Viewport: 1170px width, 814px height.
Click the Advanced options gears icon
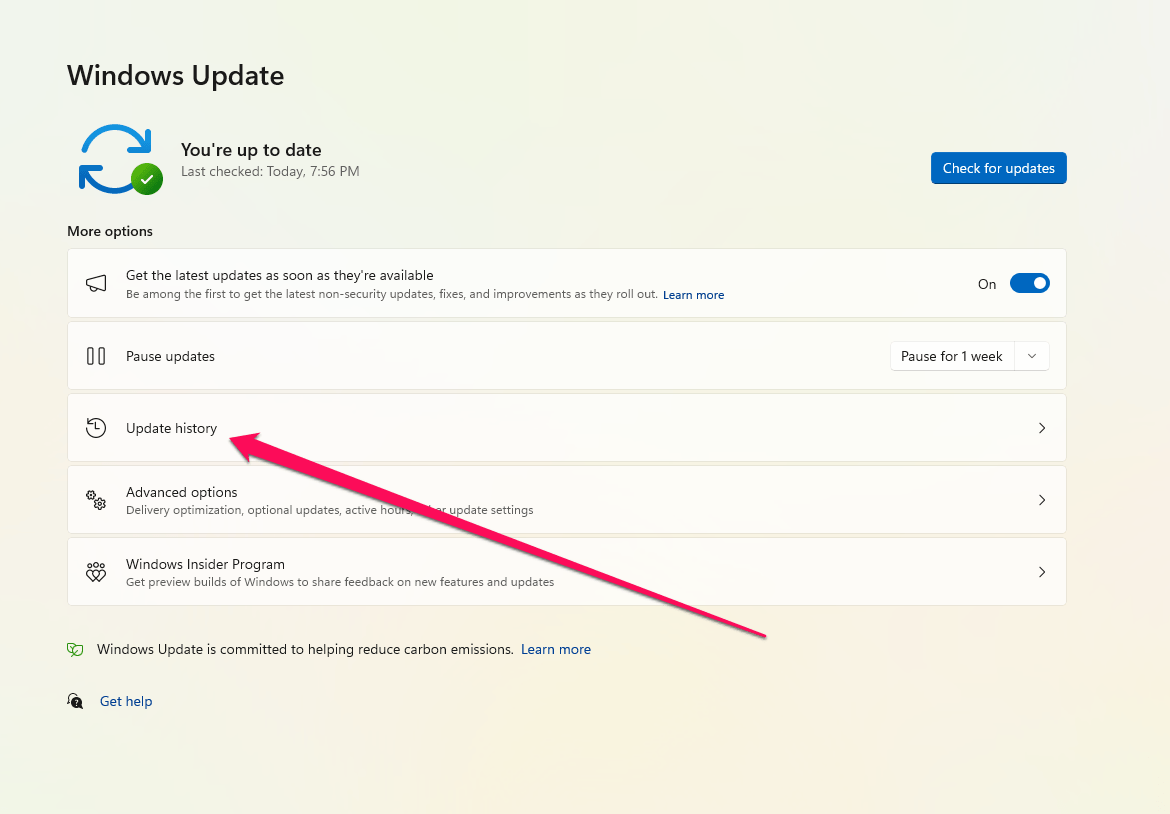[96, 500]
